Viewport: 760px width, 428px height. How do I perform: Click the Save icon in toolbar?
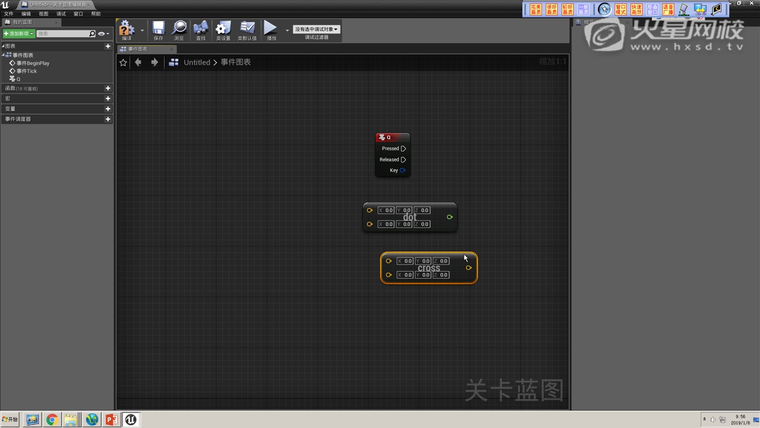(x=158, y=29)
